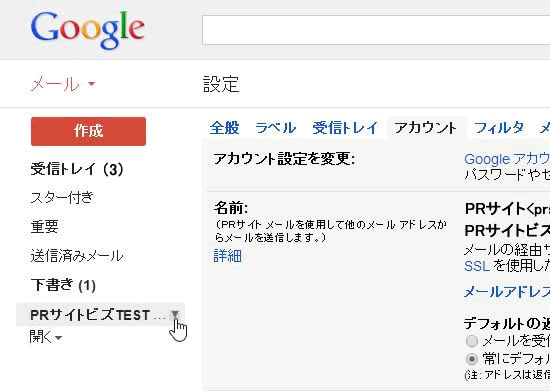Screen dimensions: 550x391
Task: Open the スター付き starred folder
Action: tap(62, 197)
